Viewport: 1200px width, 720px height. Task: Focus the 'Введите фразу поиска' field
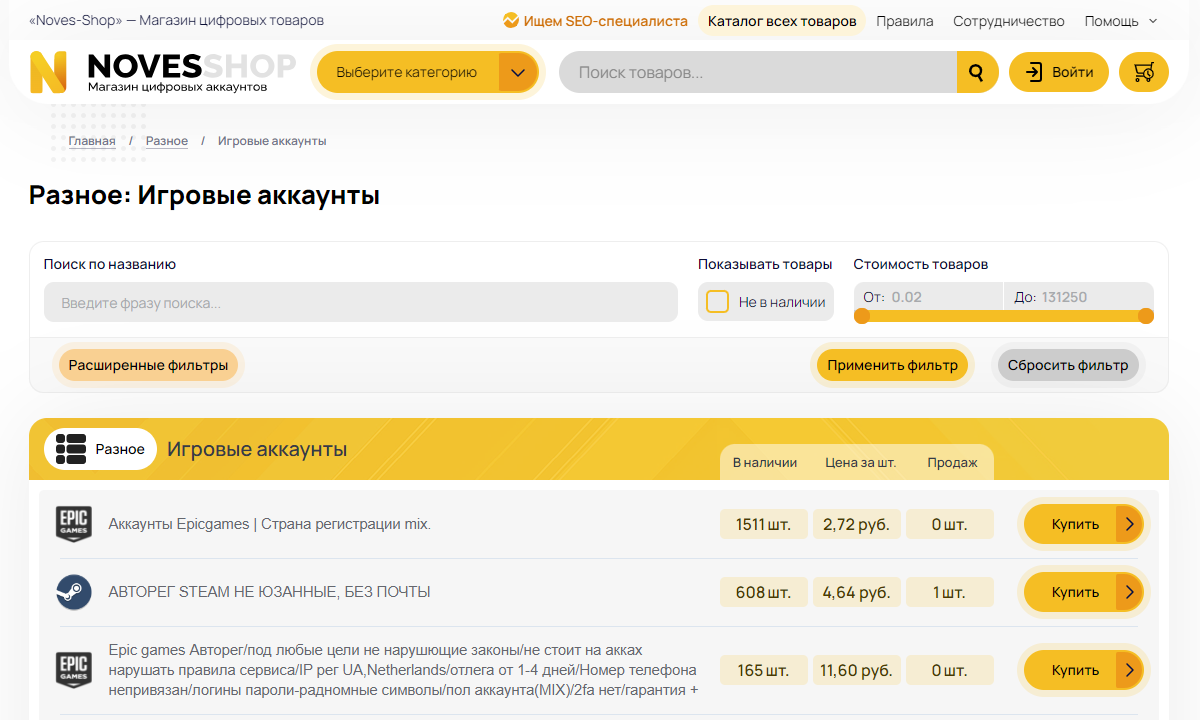tap(361, 302)
